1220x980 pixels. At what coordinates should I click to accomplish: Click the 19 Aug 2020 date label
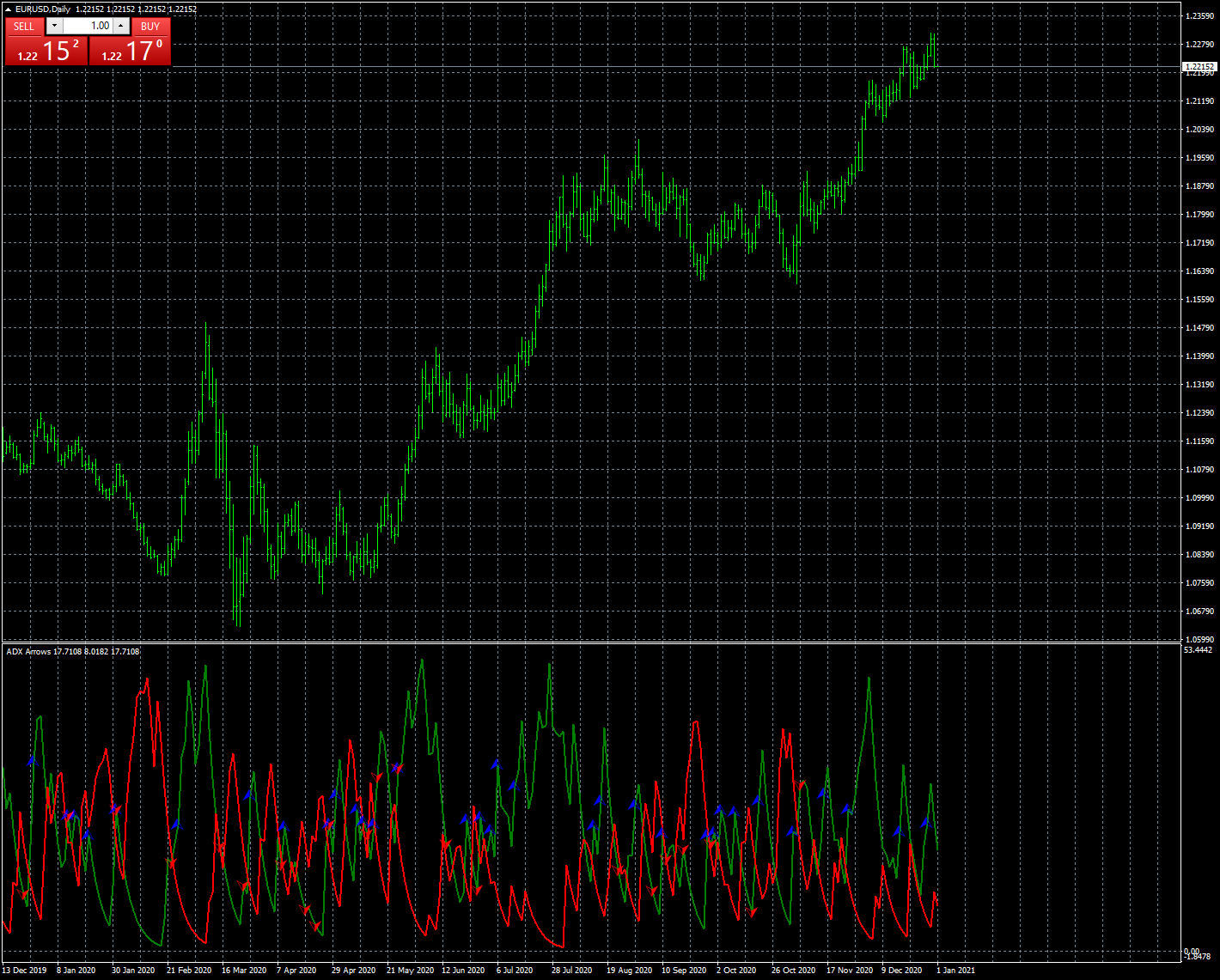pyautogui.click(x=629, y=971)
